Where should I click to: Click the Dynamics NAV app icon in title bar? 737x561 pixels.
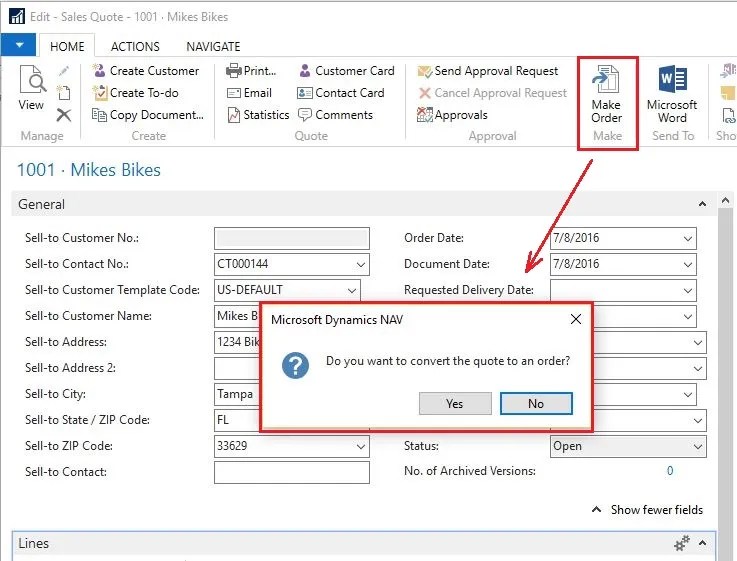point(17,16)
